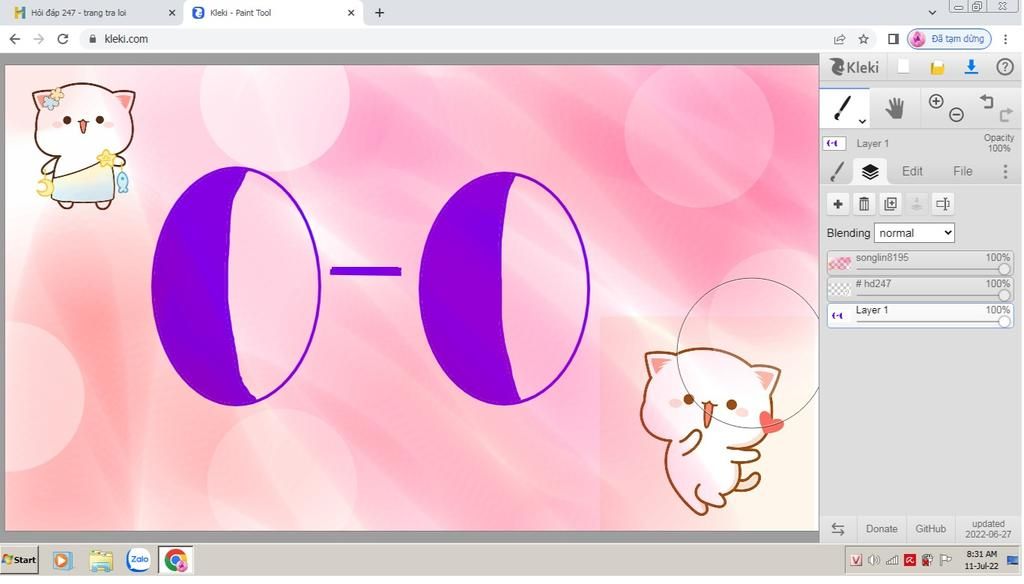Viewport: 1024px width, 584px height.
Task: Reload the kleki.com page
Action: pos(63,39)
